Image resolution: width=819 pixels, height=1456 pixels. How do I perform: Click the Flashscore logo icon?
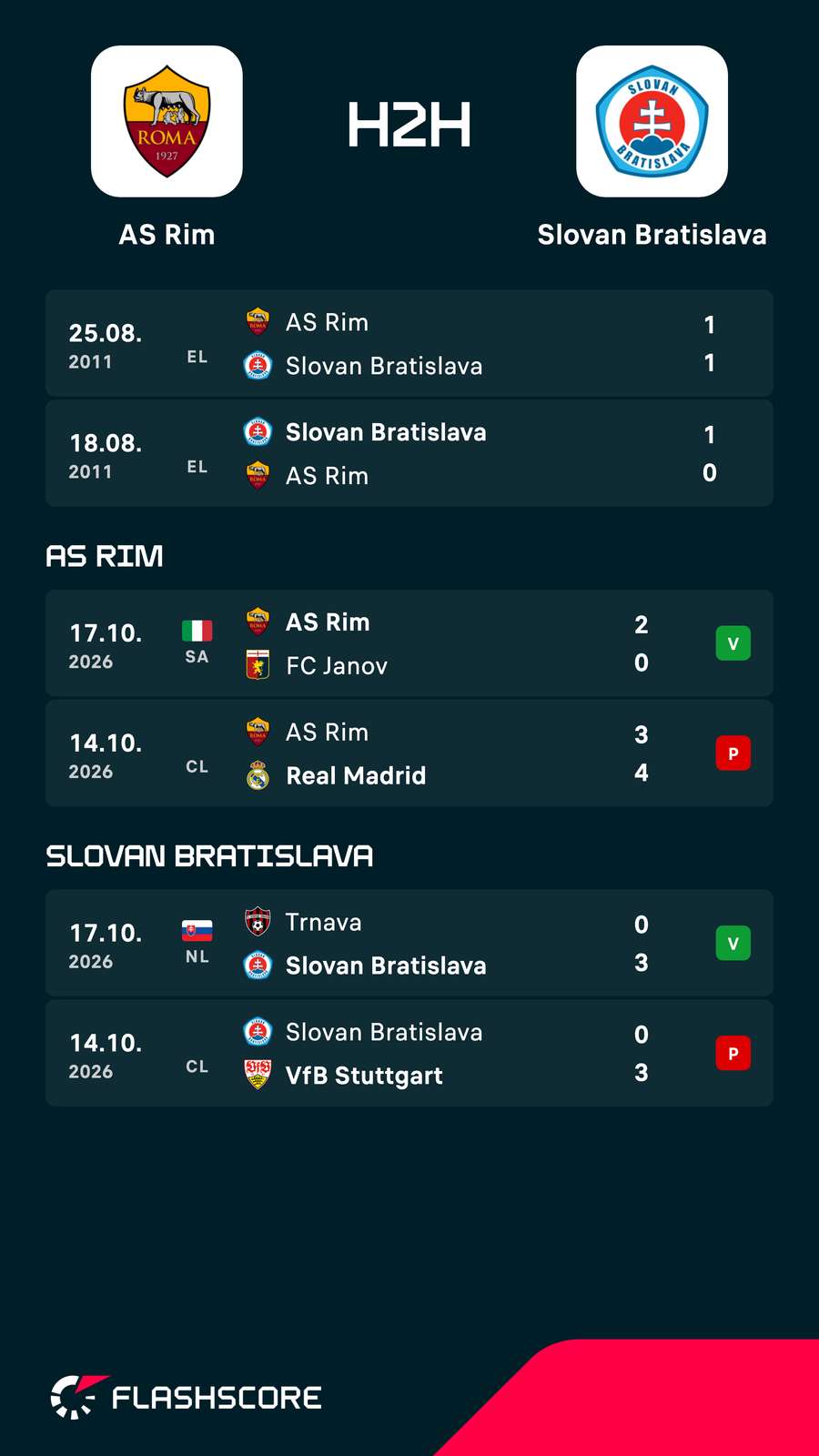[x=78, y=1397]
